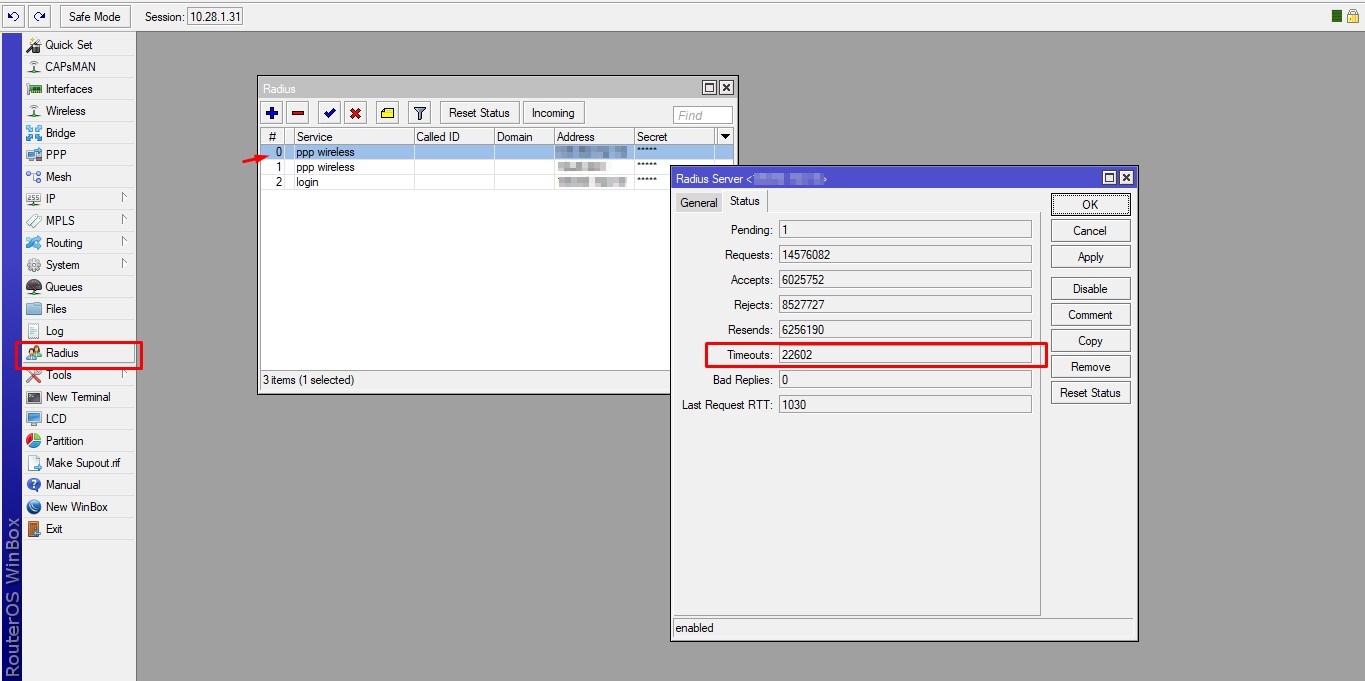Screen dimensions: 1365x681
Task: Open LCD in the sidebar
Action: pos(79,419)
